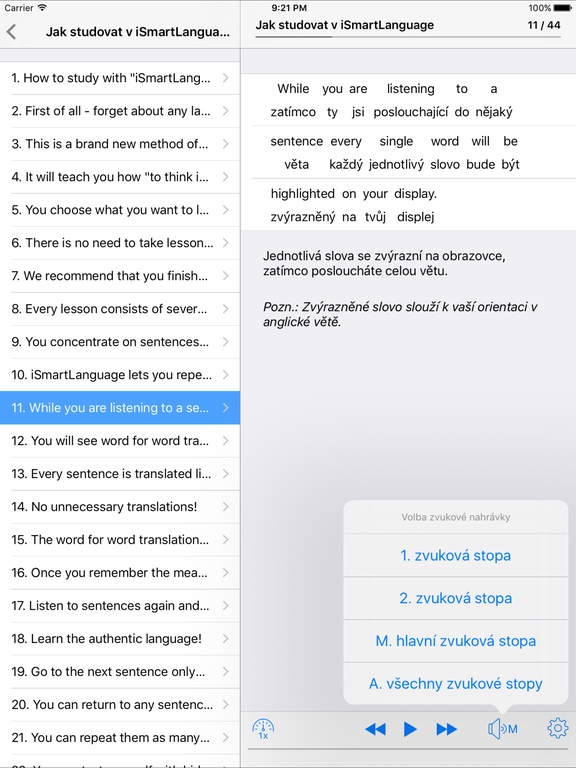Tap the word "listening" in sentence
The image size is (576, 768).
coord(410,89)
